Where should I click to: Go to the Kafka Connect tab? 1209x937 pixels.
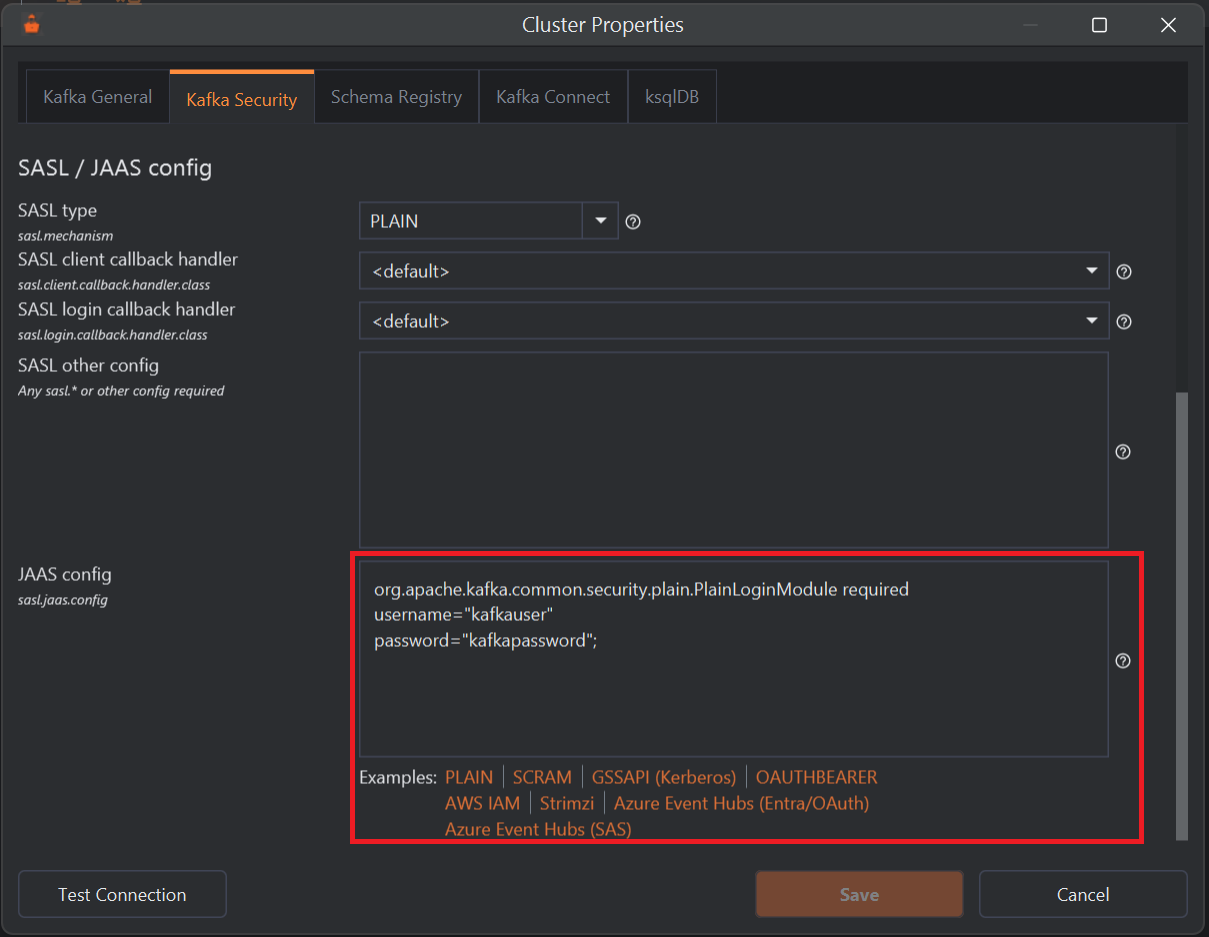(x=553, y=97)
